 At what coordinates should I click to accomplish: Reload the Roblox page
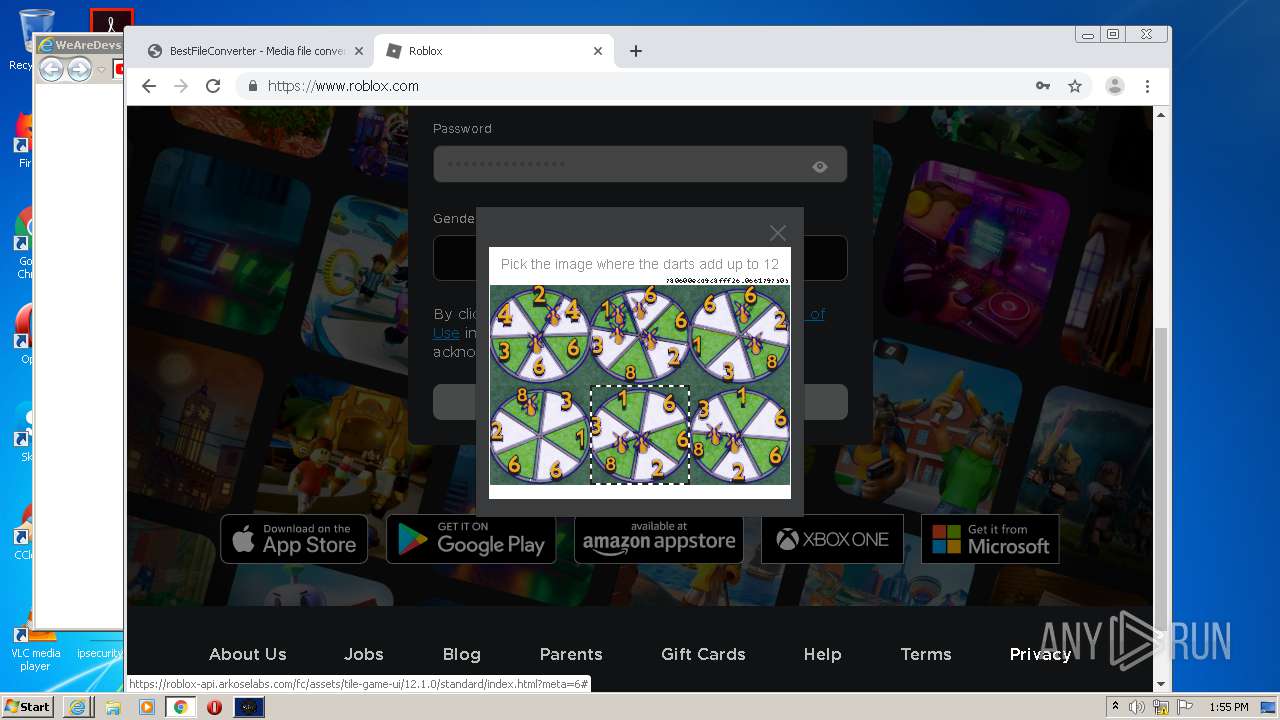tap(213, 86)
